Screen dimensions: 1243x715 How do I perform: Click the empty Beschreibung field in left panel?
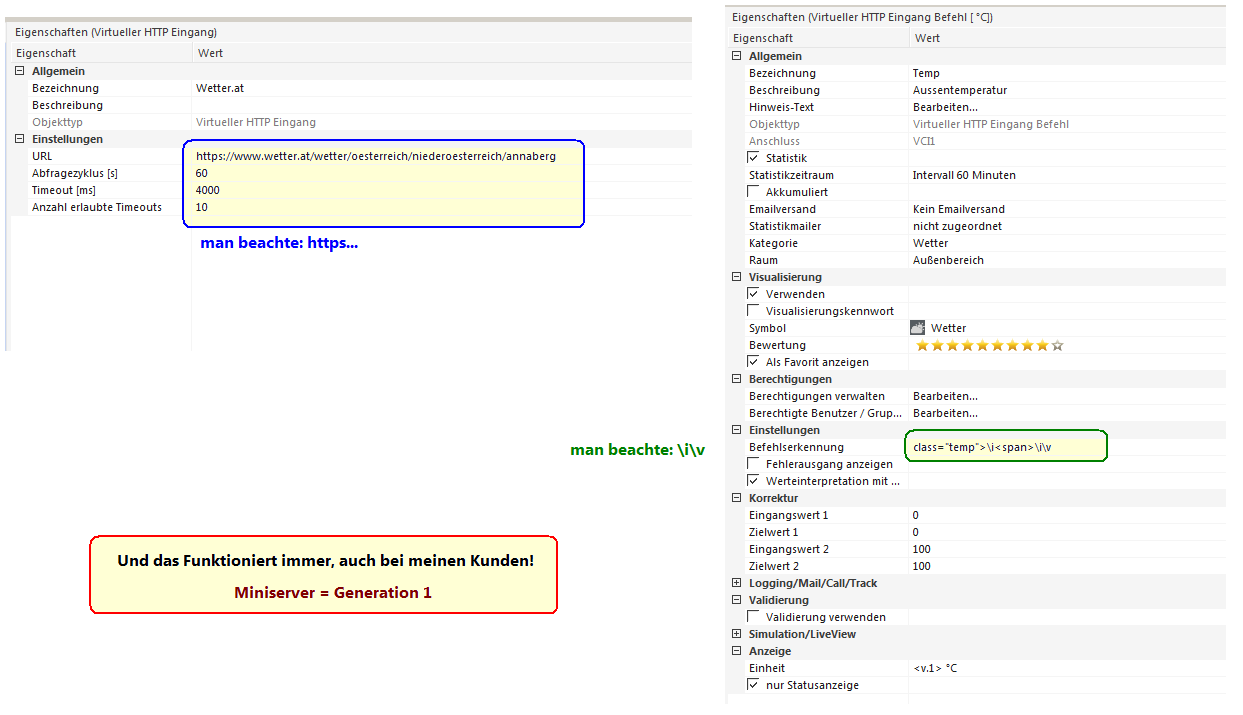[441, 105]
